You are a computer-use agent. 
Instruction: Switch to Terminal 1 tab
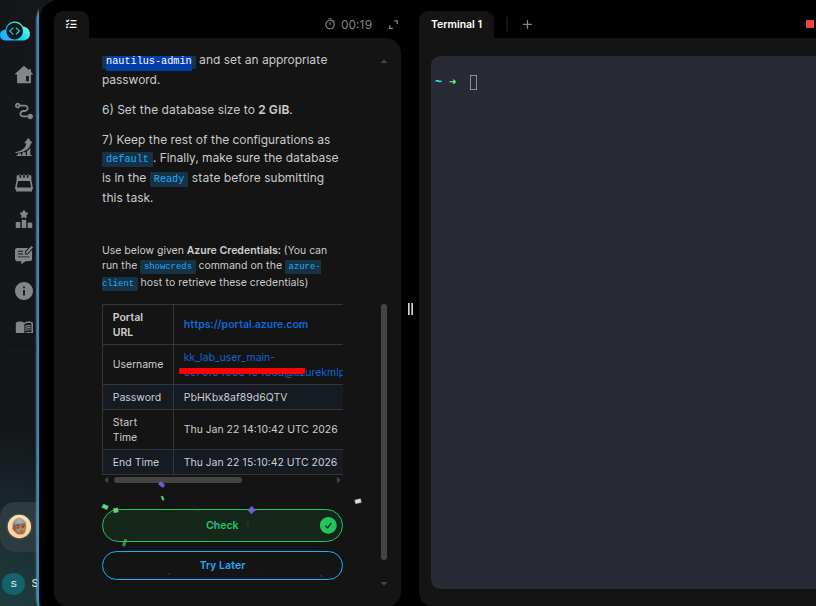coord(456,24)
